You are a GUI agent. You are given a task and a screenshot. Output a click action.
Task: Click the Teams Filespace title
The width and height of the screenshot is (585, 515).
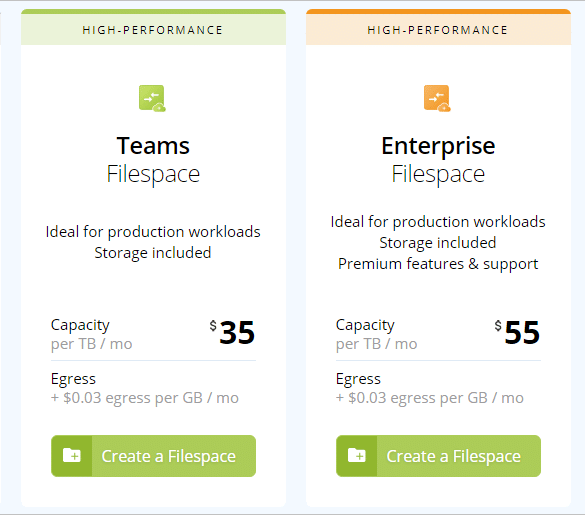[x=153, y=160]
